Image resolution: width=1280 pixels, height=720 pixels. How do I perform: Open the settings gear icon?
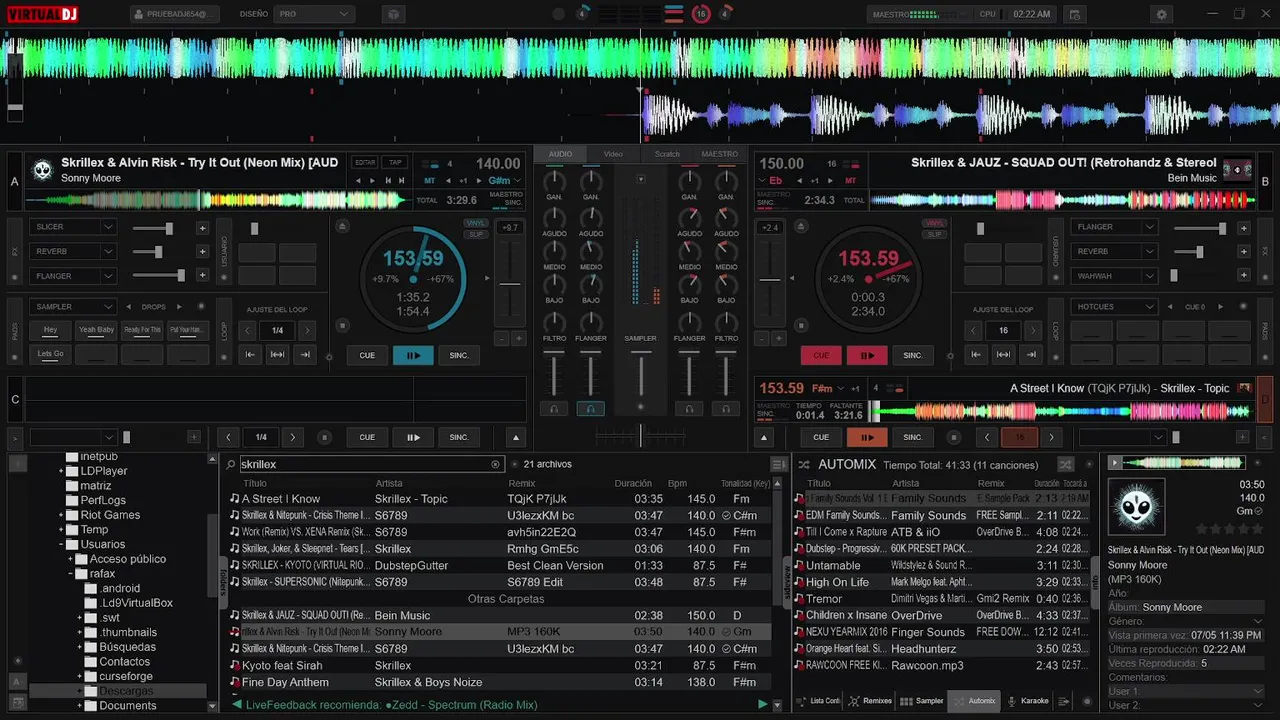(x=1161, y=14)
